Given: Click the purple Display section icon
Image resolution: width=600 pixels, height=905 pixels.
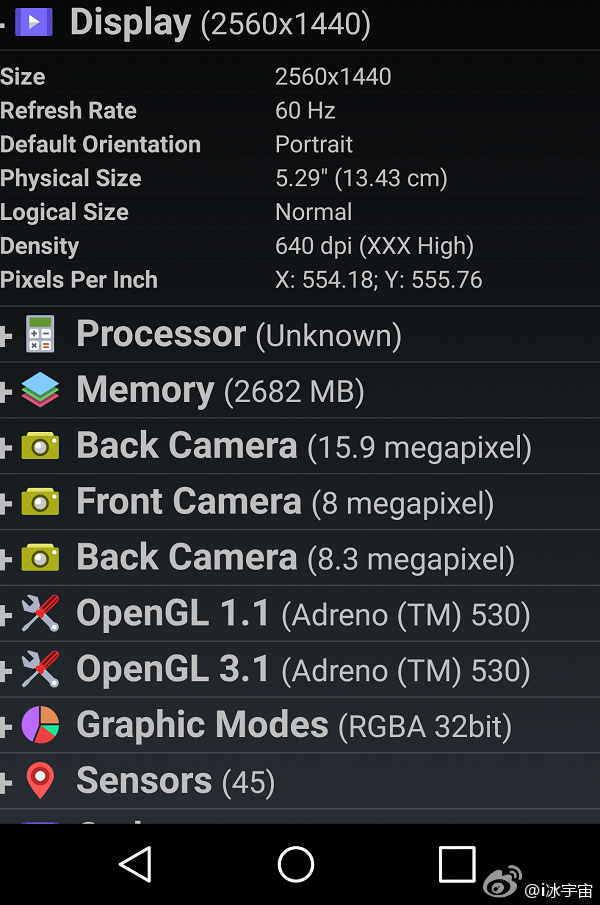Looking at the screenshot, I should [x=34, y=21].
